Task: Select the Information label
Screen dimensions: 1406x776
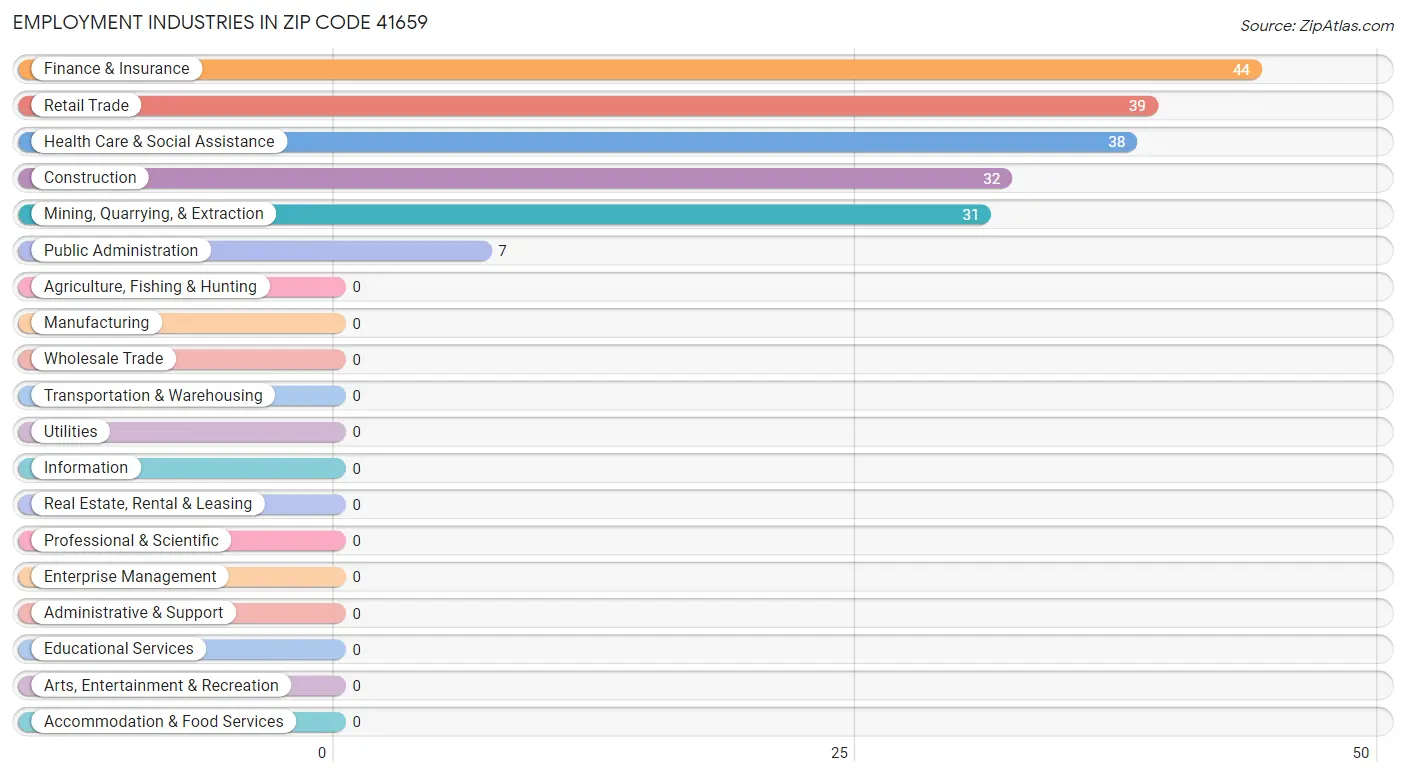Action: click(86, 468)
